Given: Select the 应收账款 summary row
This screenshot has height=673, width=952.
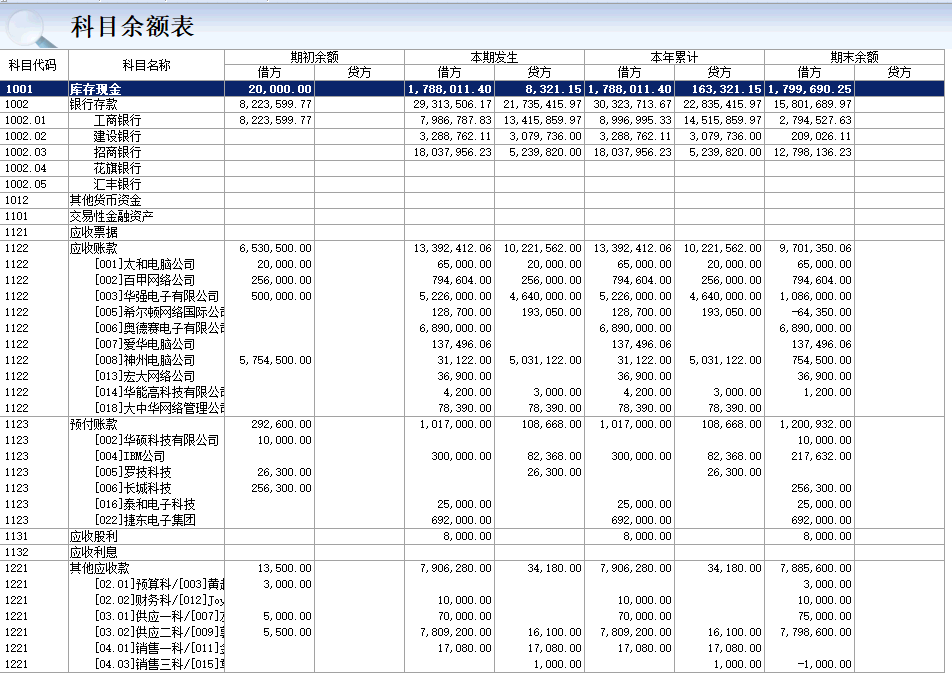Looking at the screenshot, I should pos(472,248).
